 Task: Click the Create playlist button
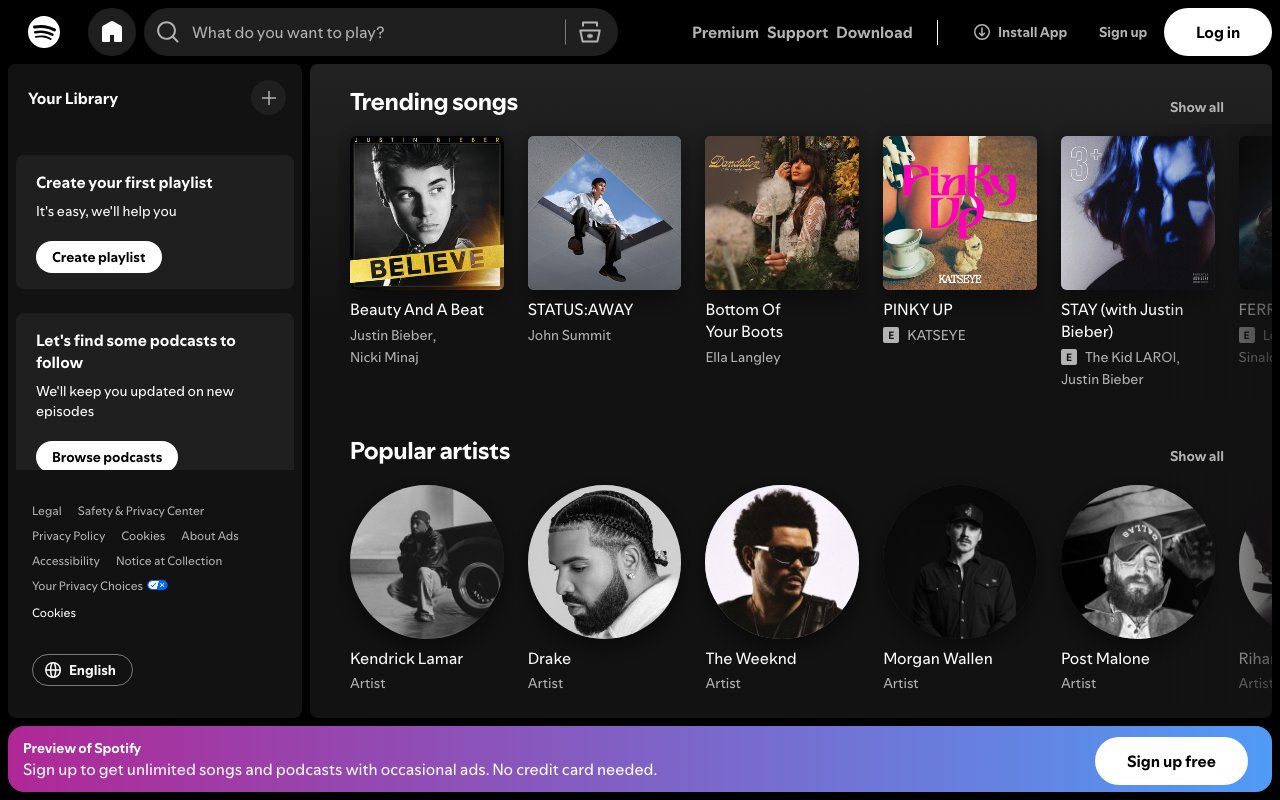coord(99,257)
